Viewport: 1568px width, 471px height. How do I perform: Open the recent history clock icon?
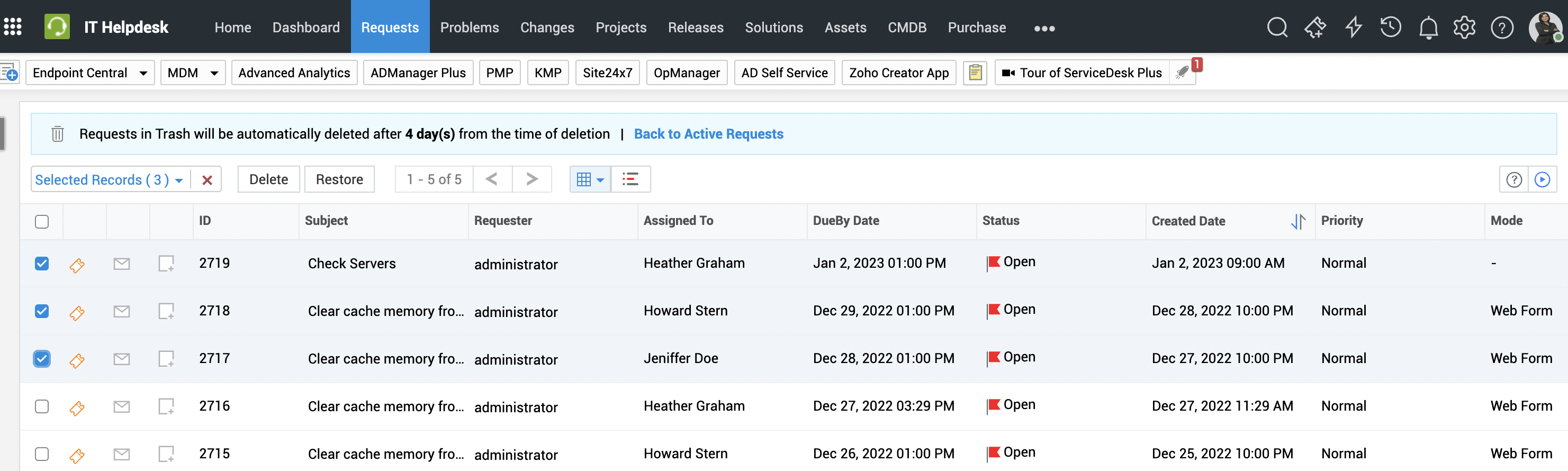(1390, 28)
